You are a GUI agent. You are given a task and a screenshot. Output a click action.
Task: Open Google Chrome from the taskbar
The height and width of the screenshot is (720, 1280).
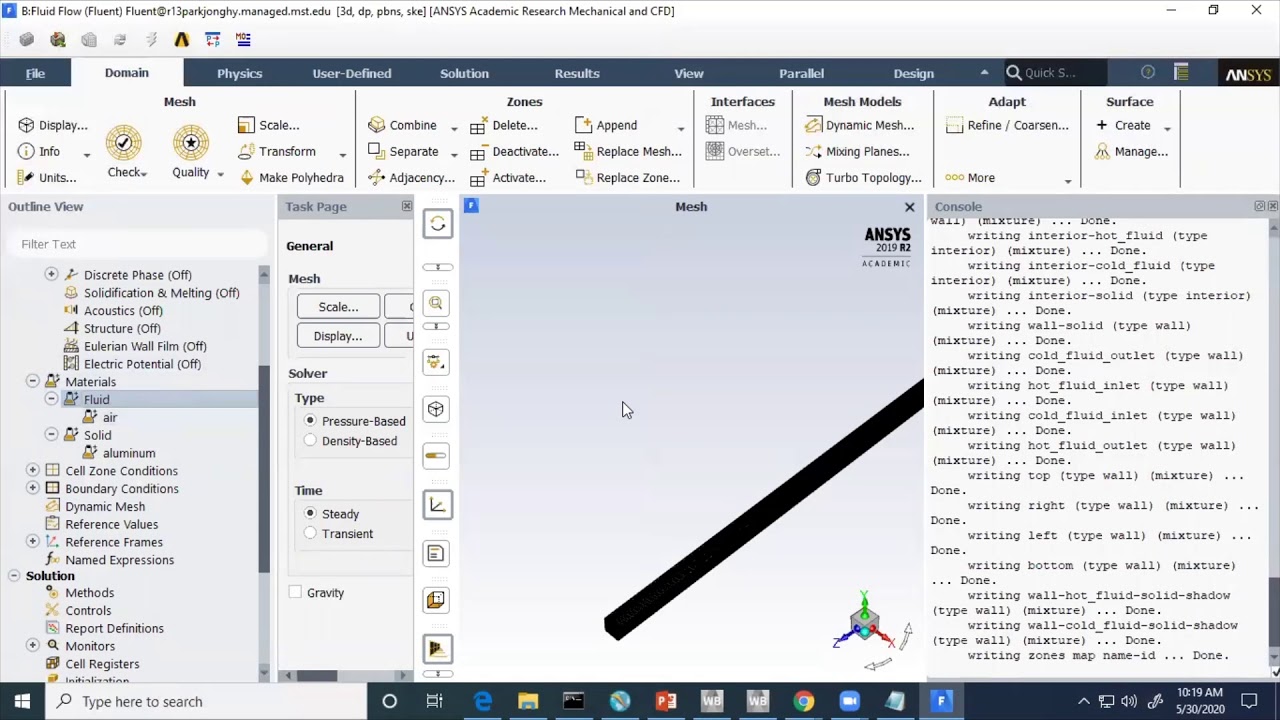pyautogui.click(x=803, y=701)
